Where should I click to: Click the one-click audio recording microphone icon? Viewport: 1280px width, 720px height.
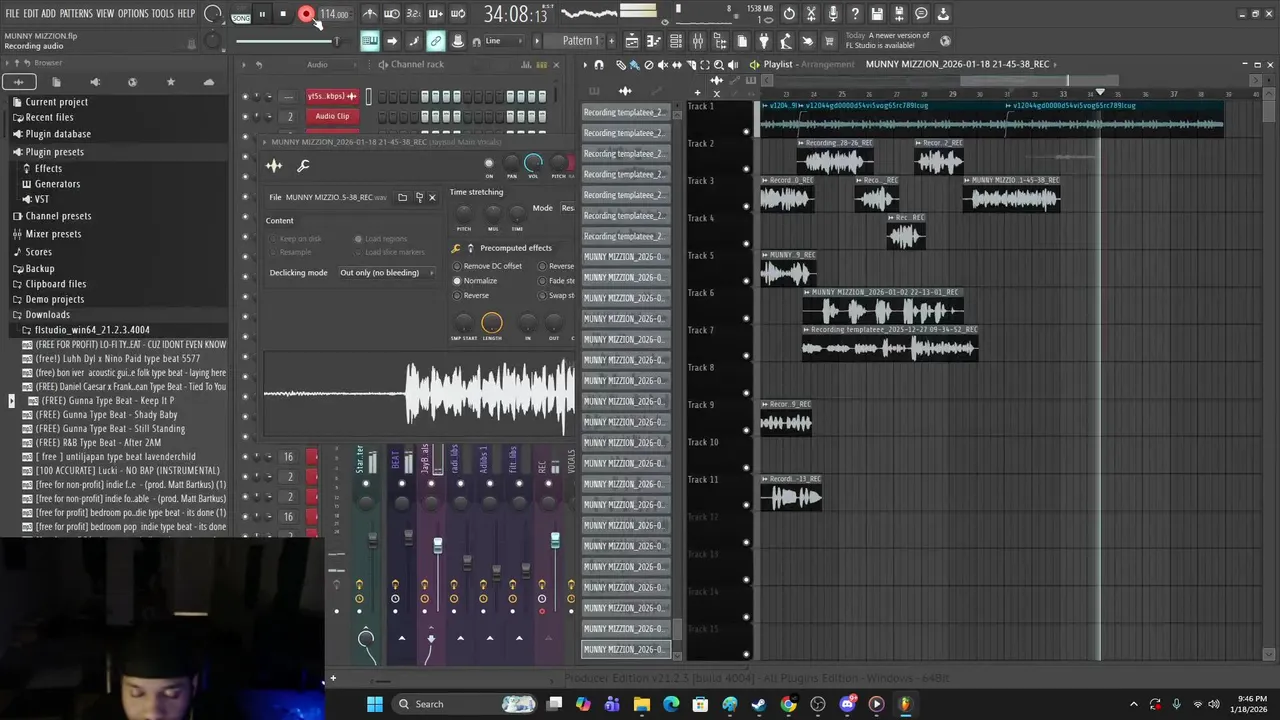tap(833, 14)
